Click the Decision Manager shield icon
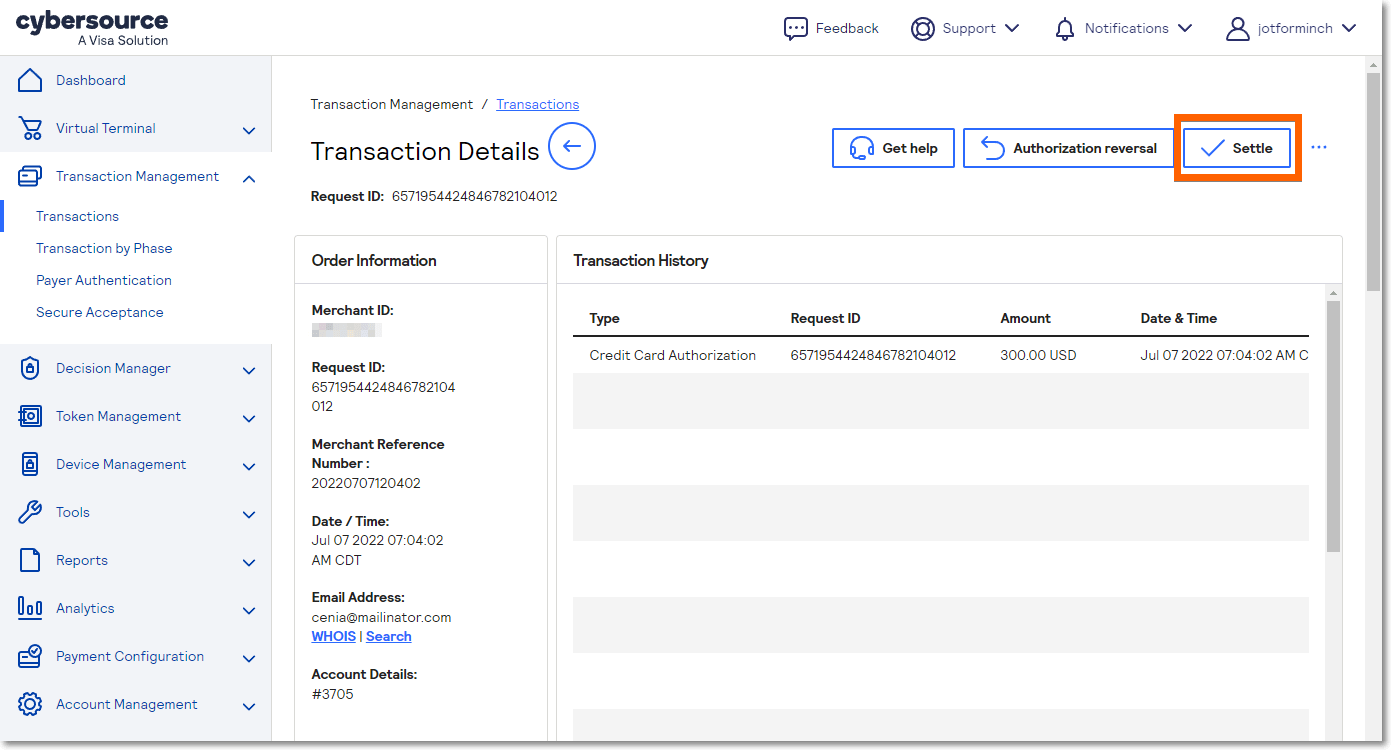 point(30,368)
